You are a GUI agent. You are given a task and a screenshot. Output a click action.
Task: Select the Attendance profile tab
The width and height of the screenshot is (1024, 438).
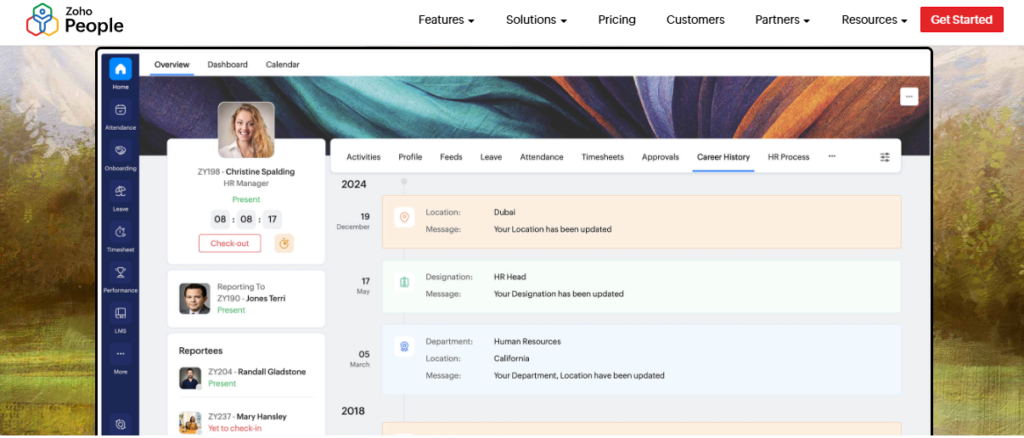[541, 157]
